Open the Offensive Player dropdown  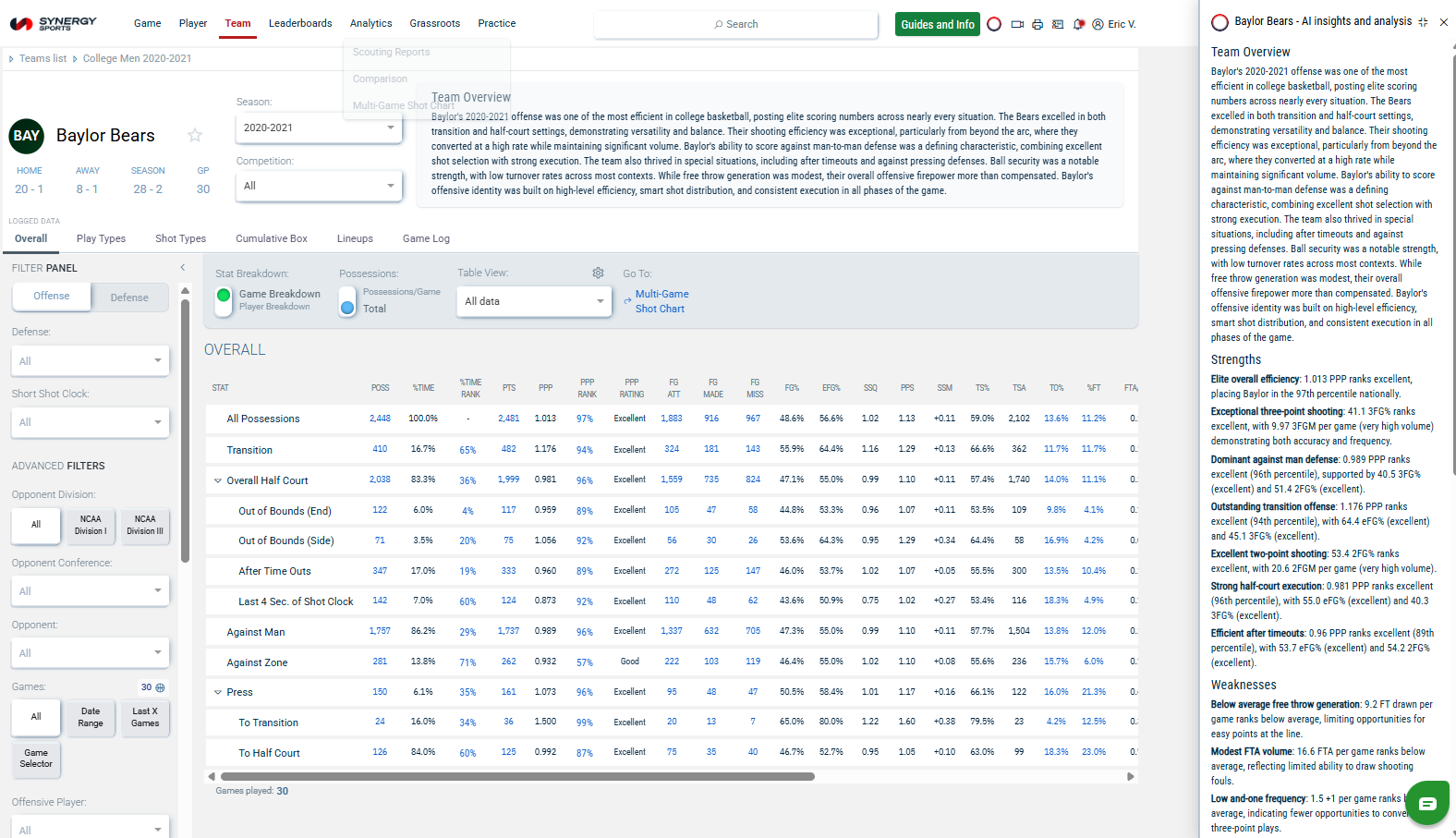91,829
